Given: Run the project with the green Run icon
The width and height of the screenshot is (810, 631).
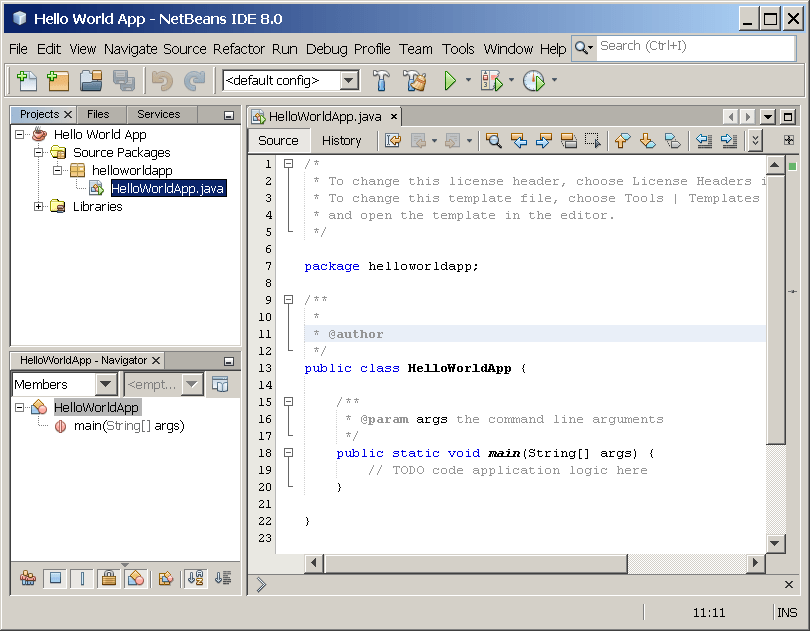Looking at the screenshot, I should point(450,82).
